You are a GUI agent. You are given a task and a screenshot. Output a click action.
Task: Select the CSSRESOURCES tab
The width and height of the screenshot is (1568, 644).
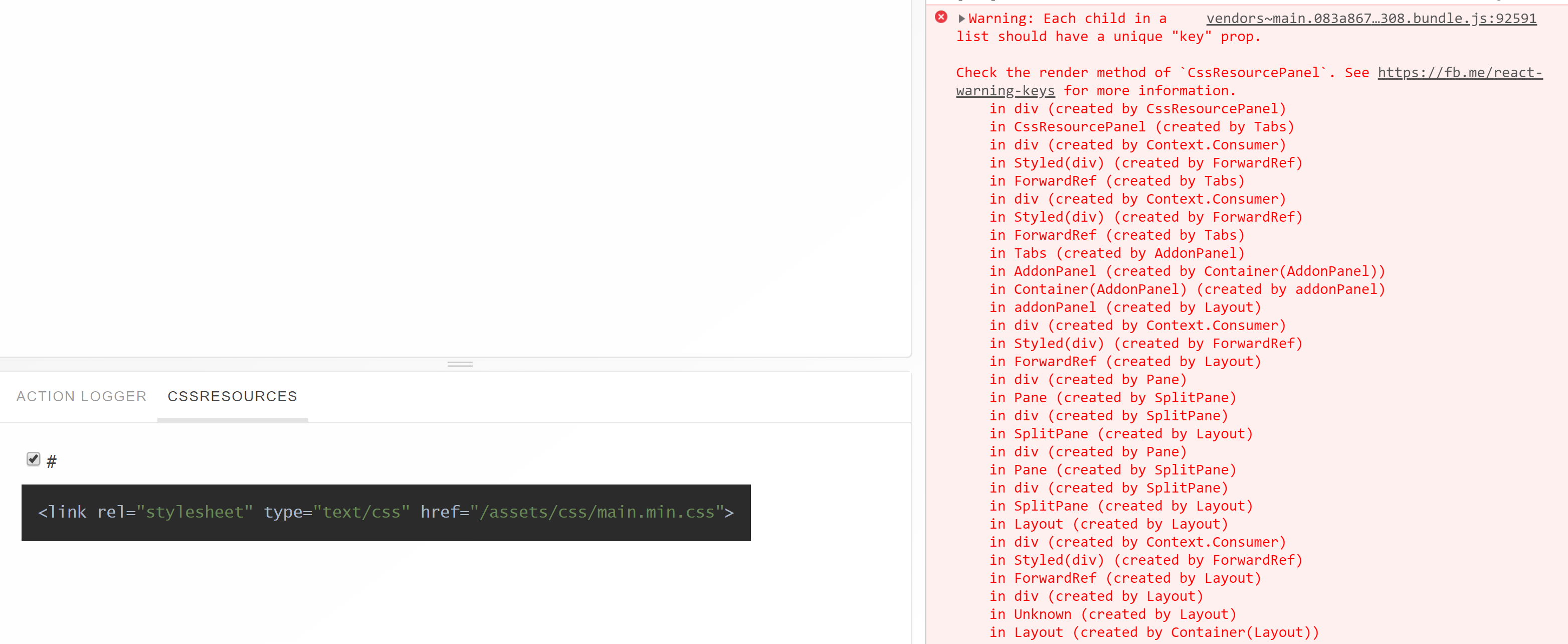coord(233,397)
